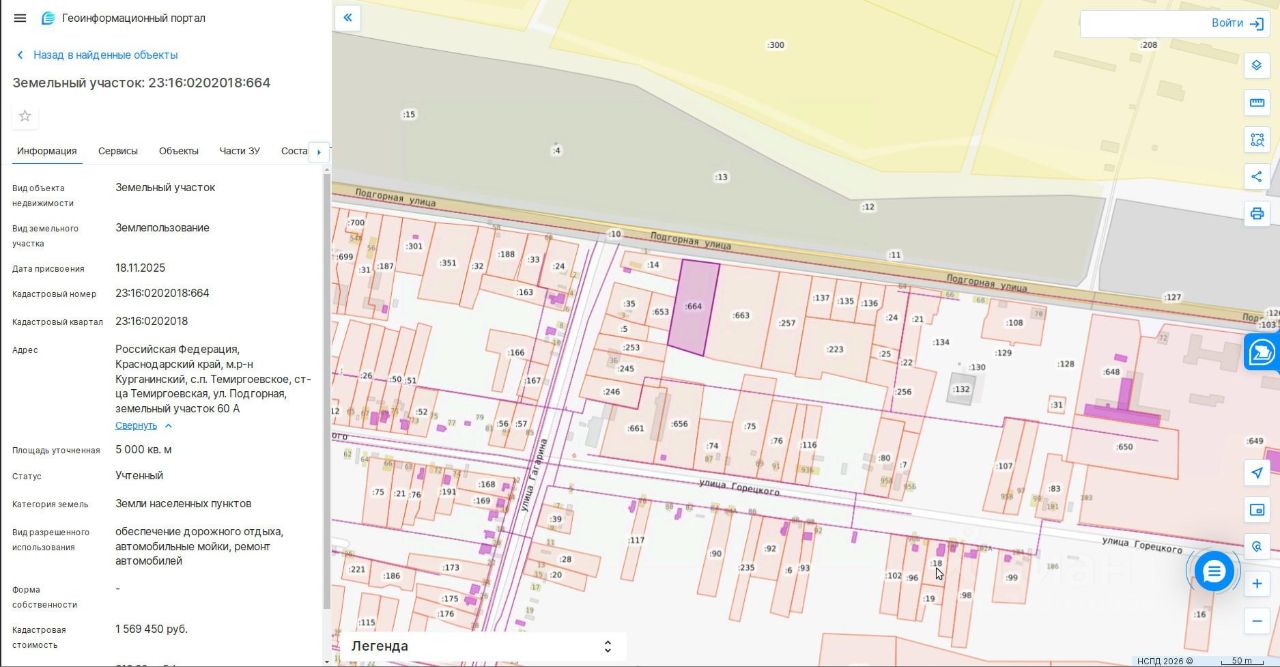The width and height of the screenshot is (1280, 667).
Task: Zoom in the map with plus
Action: [1257, 584]
